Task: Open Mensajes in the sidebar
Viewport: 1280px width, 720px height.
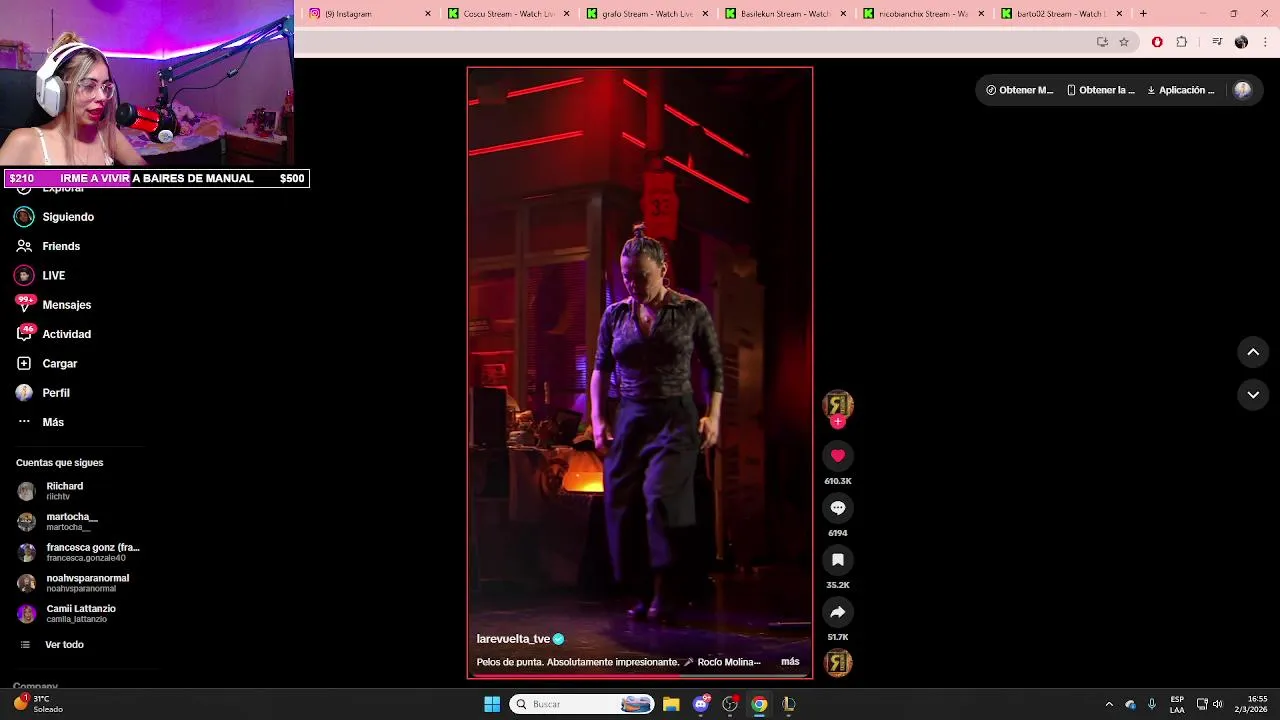Action: click(x=54, y=305)
